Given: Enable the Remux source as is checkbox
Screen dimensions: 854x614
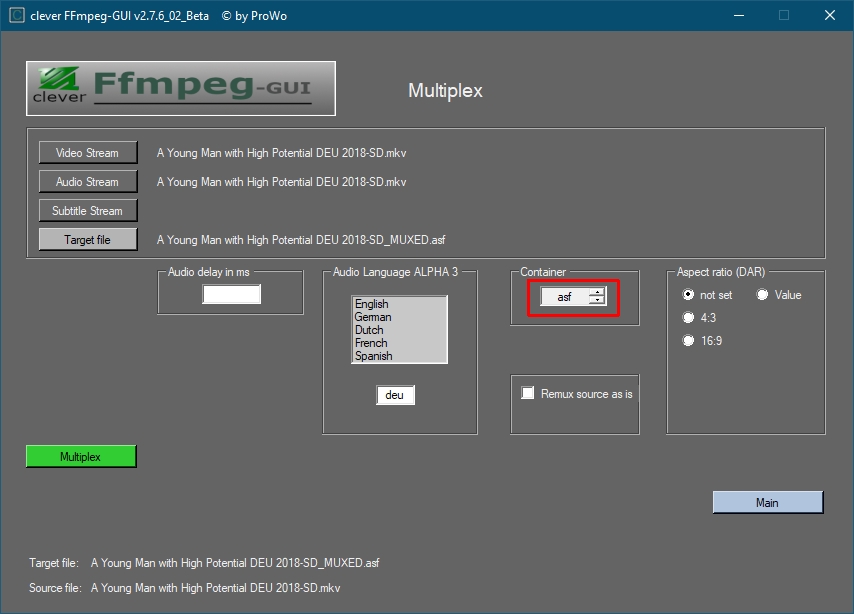Looking at the screenshot, I should 527,393.
